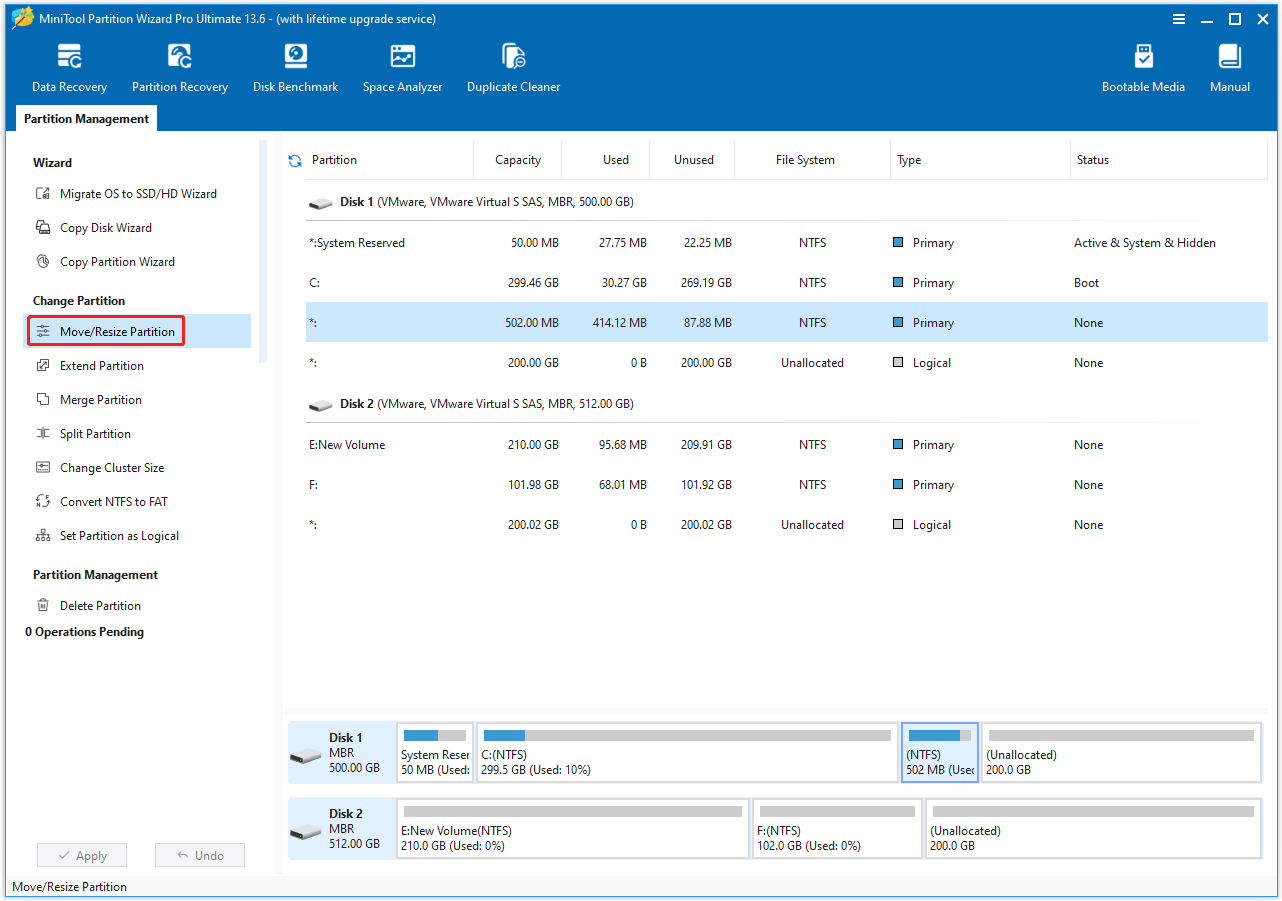Click the Unused column header
This screenshot has width=1282, height=901.
tap(693, 160)
